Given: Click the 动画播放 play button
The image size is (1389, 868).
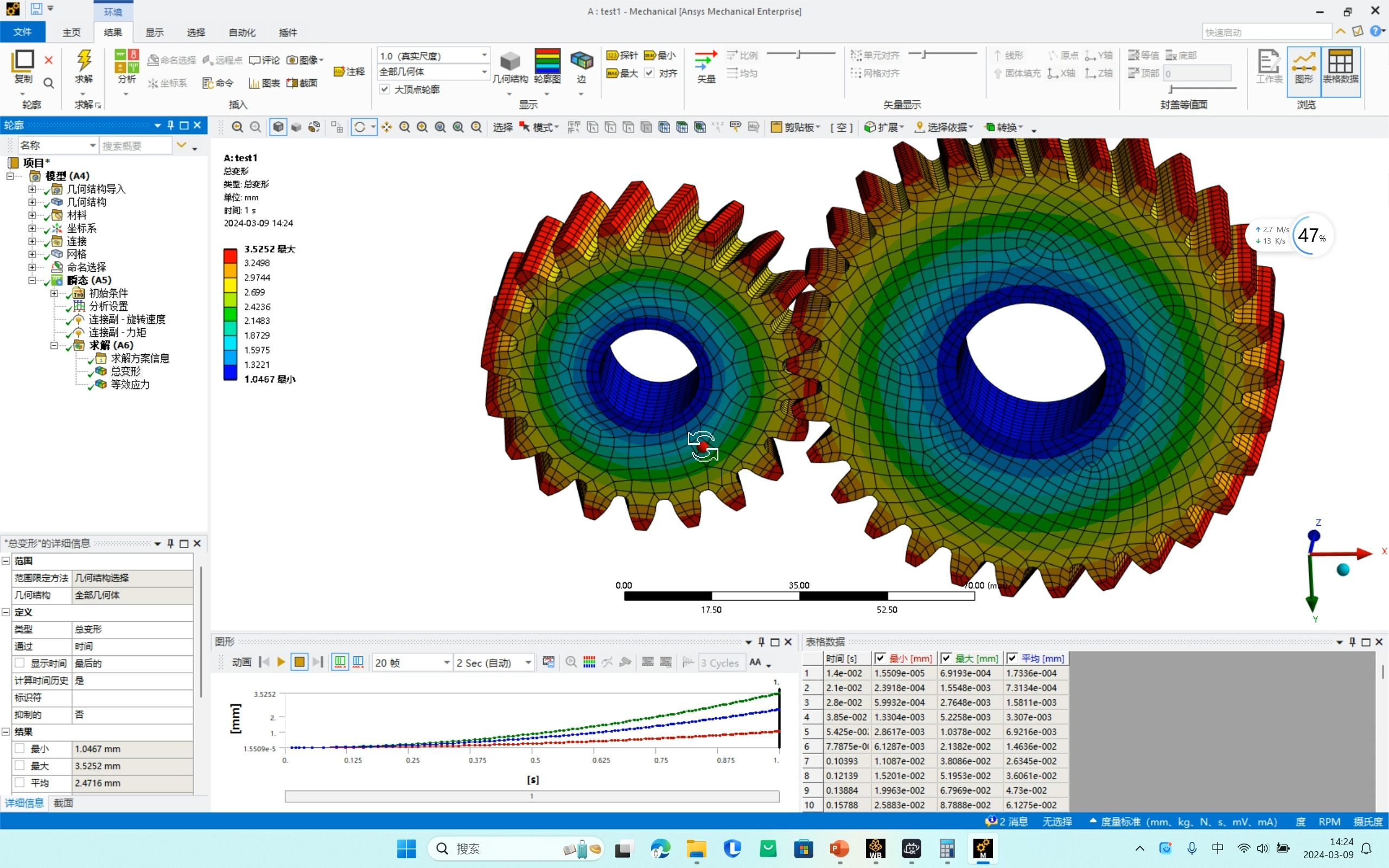Looking at the screenshot, I should [x=280, y=662].
